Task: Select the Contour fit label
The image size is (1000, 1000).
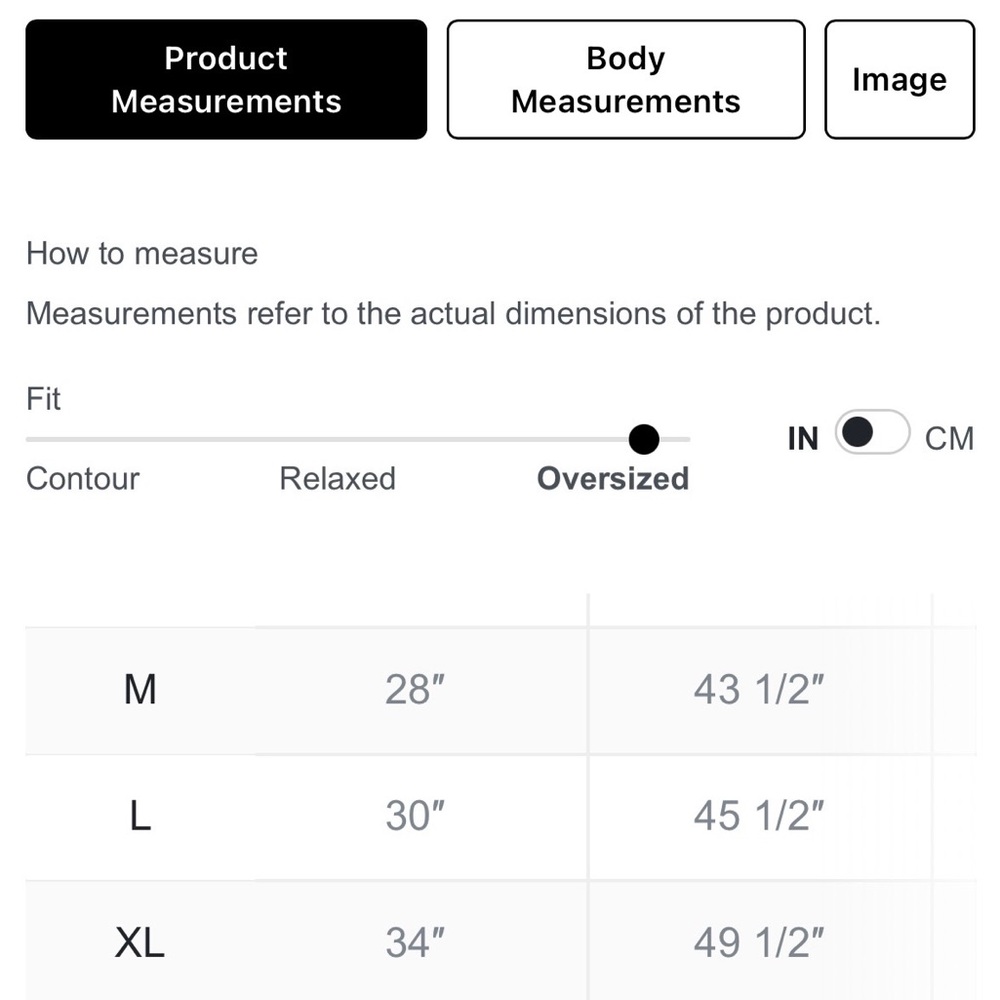Action: (83, 479)
